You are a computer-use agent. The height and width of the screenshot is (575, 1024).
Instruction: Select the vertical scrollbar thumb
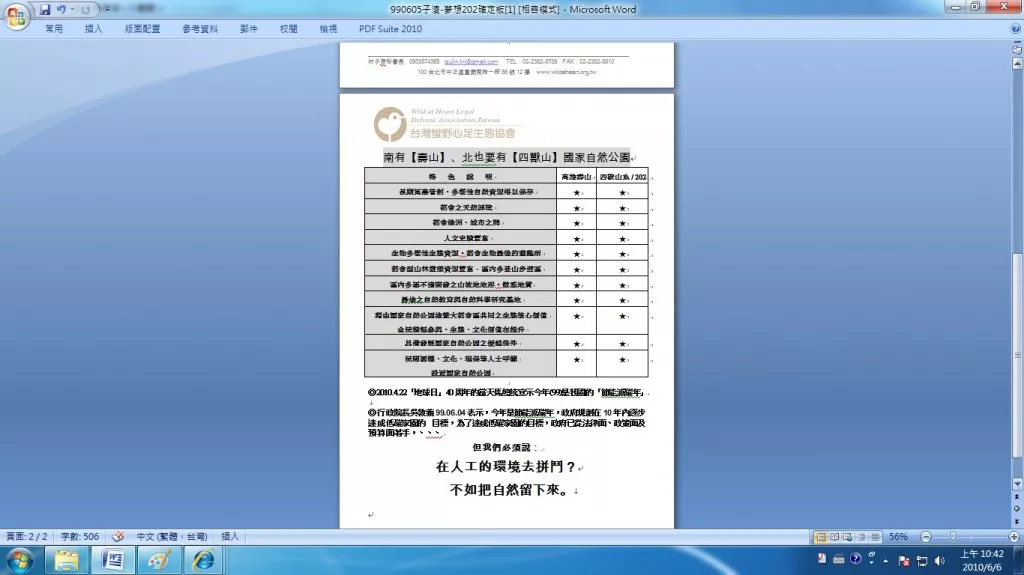point(1017,355)
